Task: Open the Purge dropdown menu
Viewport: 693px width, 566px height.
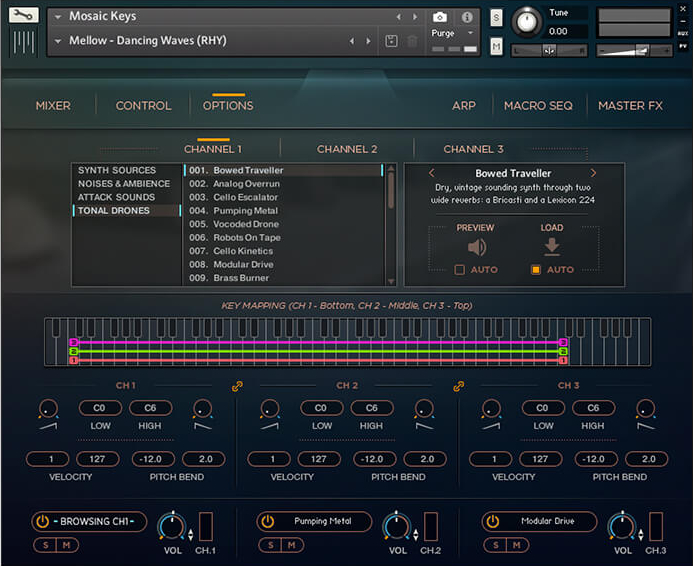Action: (x=470, y=33)
